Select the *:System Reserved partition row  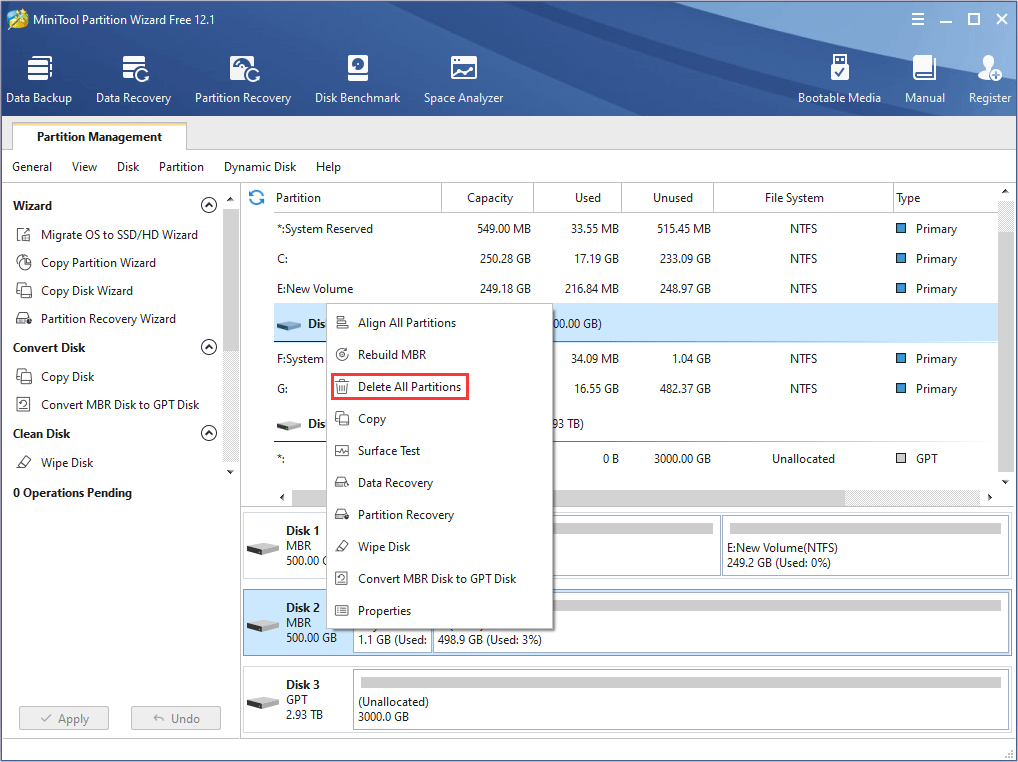[635, 228]
